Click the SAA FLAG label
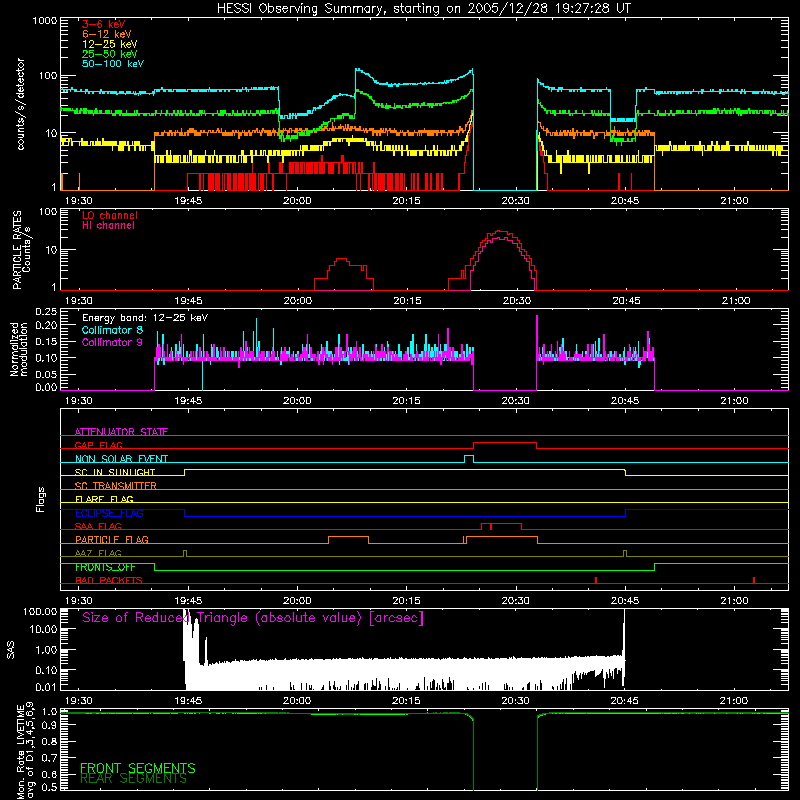Image resolution: width=800 pixels, height=800 pixels. pyautogui.click(x=98, y=527)
